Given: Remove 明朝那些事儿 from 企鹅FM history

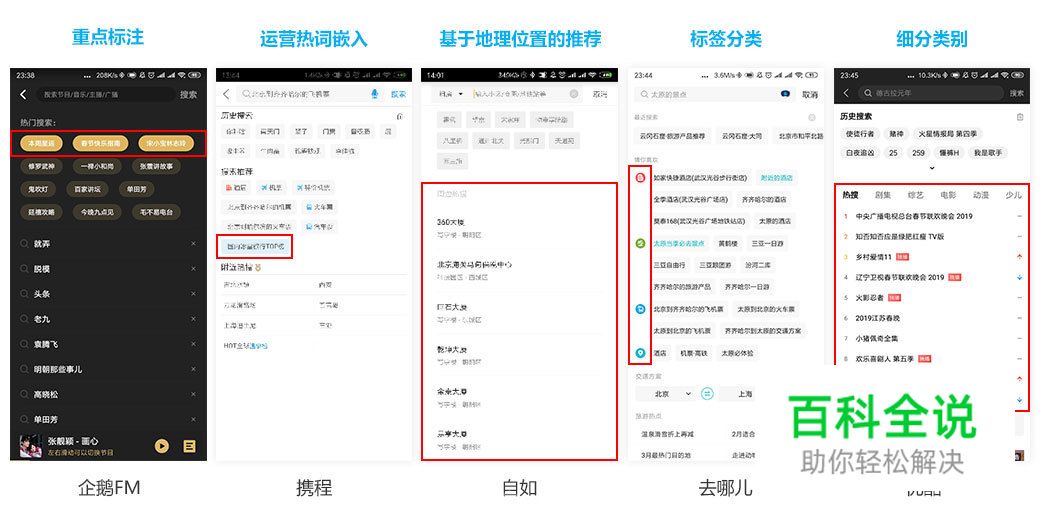Looking at the screenshot, I should coord(193,369).
